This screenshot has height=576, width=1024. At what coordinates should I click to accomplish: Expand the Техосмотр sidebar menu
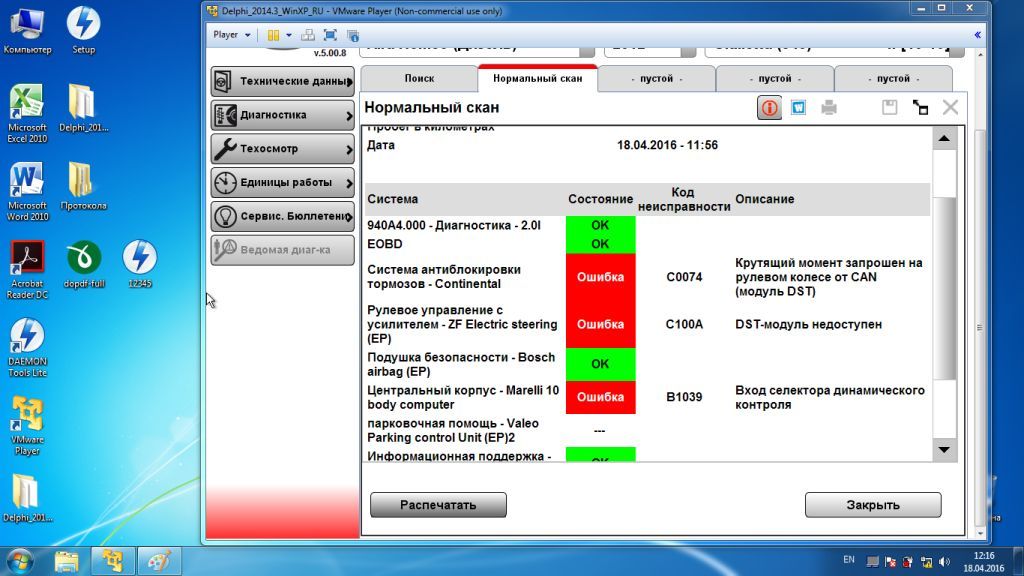pos(283,149)
